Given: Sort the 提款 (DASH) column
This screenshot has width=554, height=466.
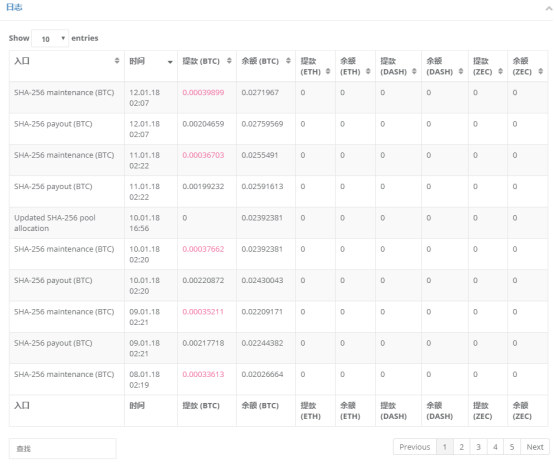Looking at the screenshot, I should (x=414, y=71).
